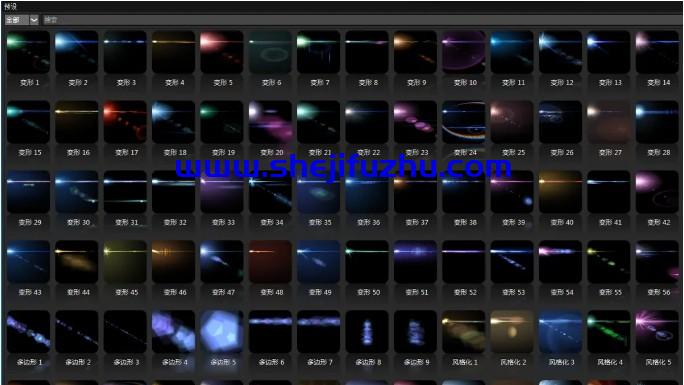Pick the 变形 17 red flare preset
Image resolution: width=684 pixels, height=385 pixels.
tap(125, 122)
